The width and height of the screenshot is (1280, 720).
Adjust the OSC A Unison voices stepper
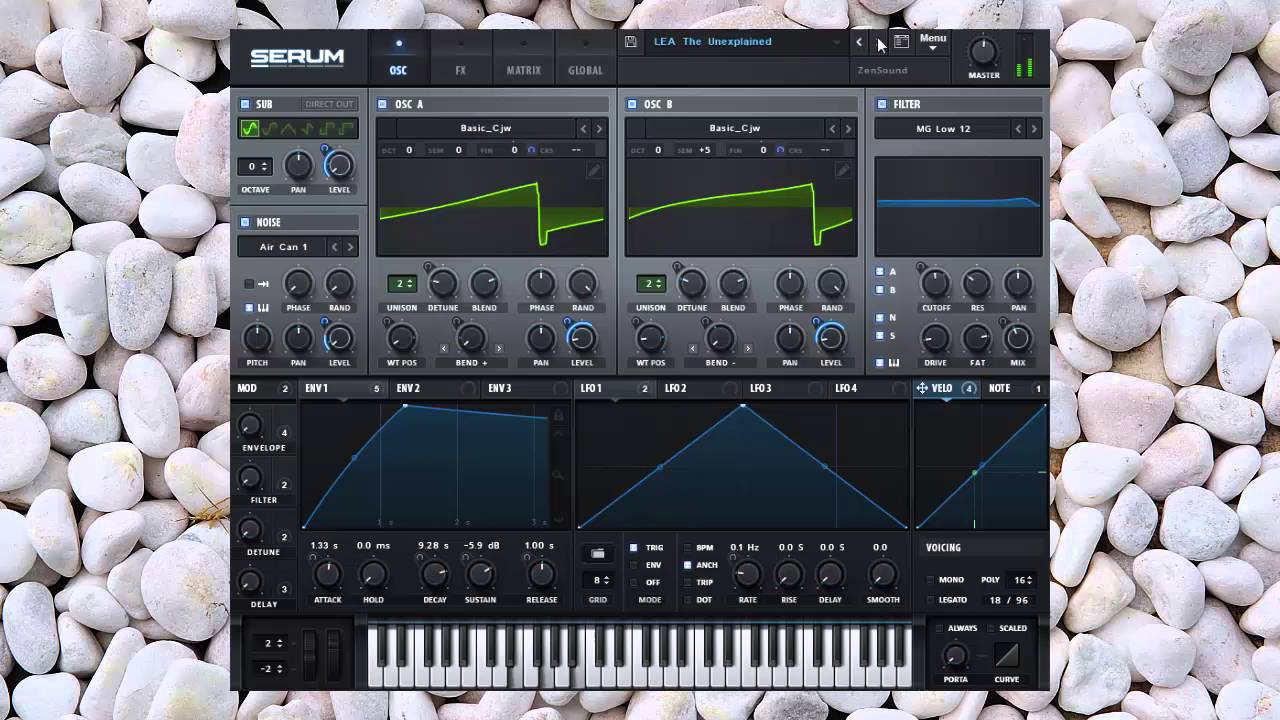402,284
